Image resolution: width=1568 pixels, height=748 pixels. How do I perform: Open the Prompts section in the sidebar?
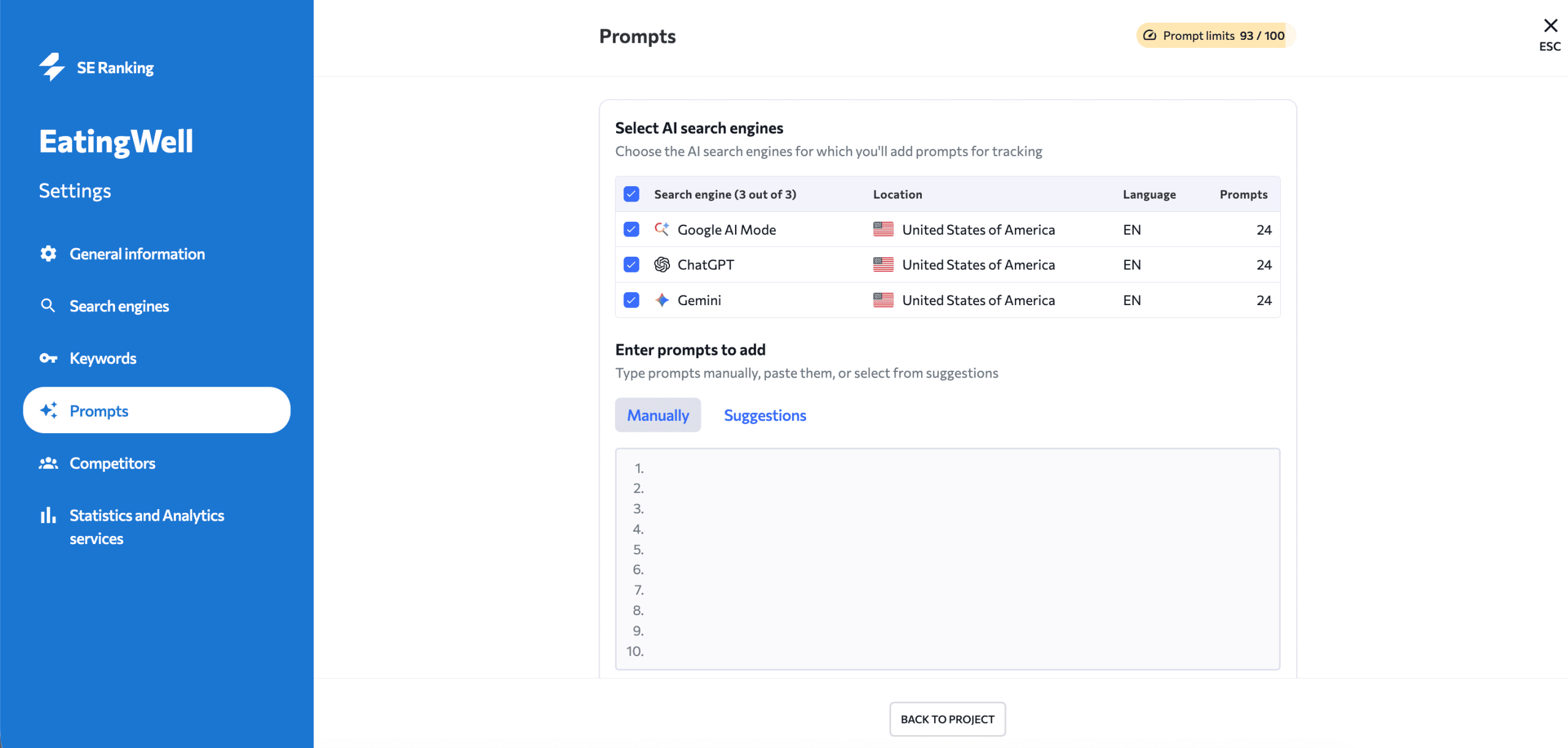99,410
